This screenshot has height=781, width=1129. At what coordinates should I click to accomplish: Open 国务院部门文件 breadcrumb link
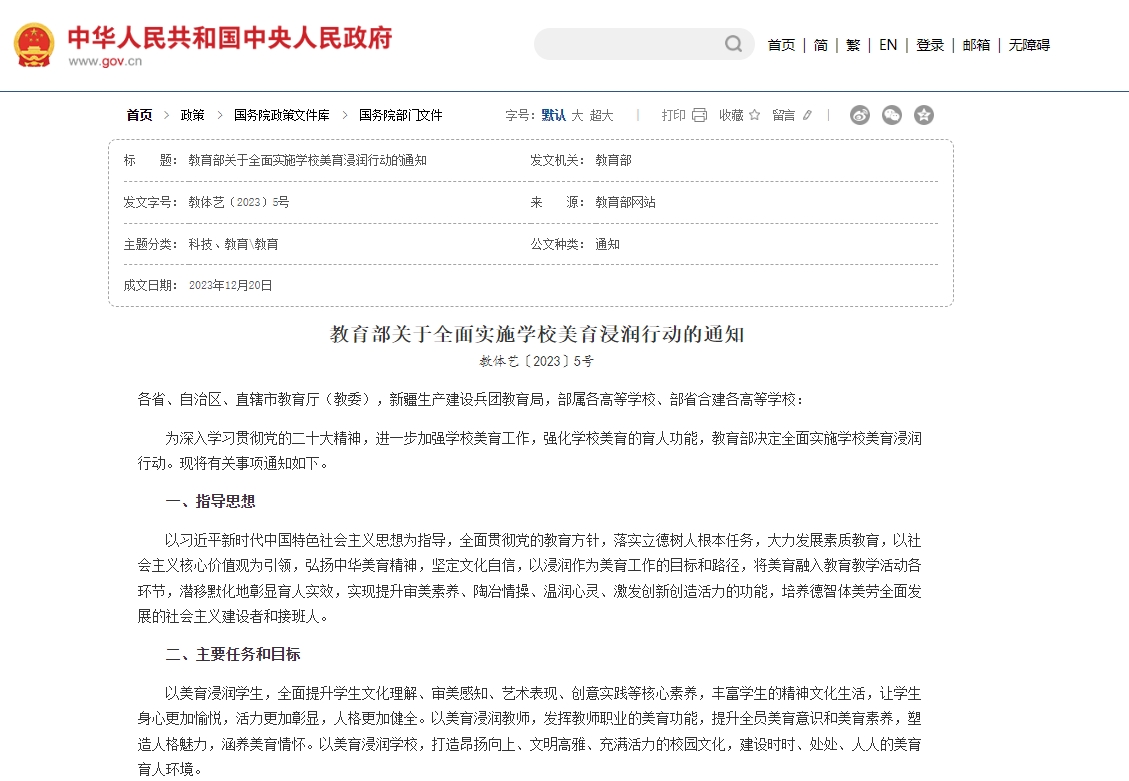[x=400, y=115]
